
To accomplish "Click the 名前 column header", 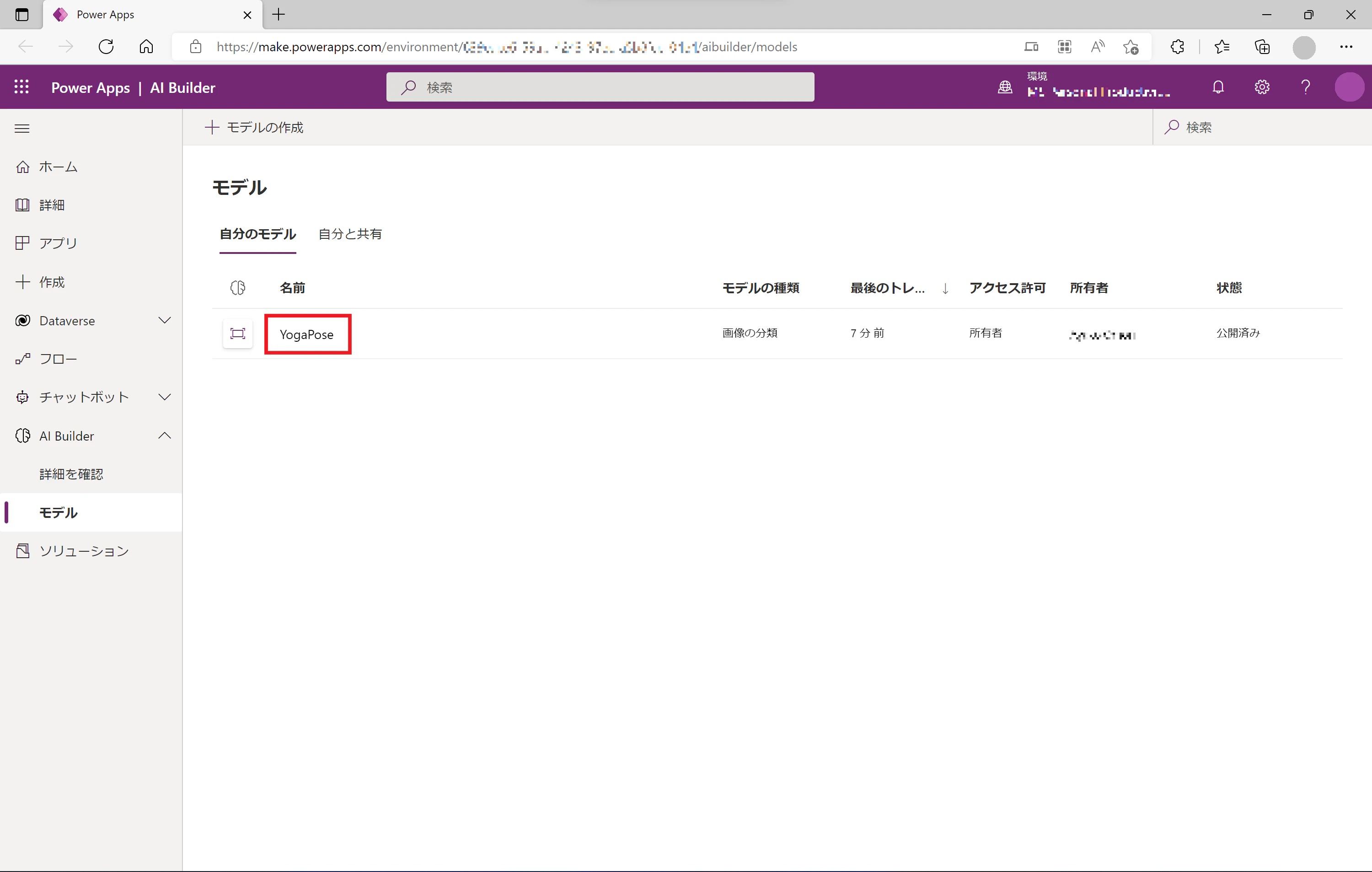I will (292, 288).
